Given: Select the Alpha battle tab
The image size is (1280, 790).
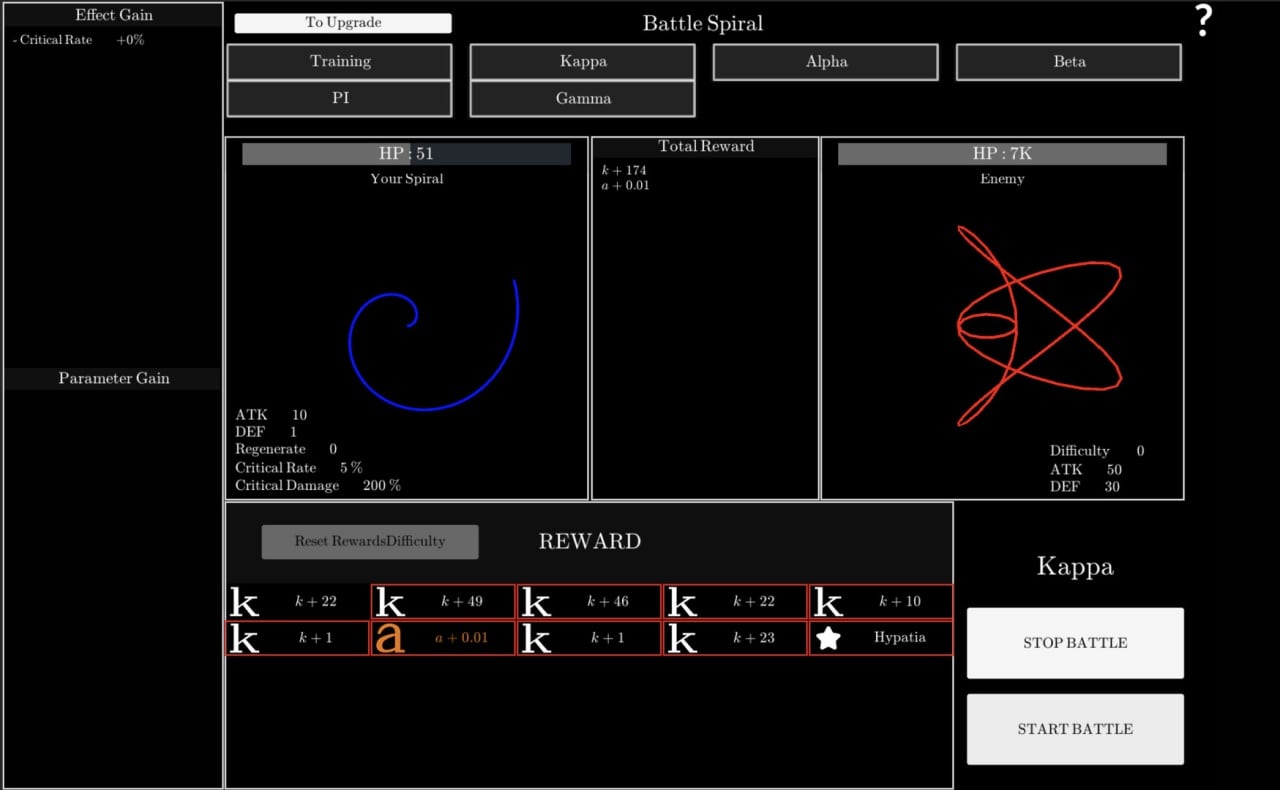Looking at the screenshot, I should click(826, 62).
